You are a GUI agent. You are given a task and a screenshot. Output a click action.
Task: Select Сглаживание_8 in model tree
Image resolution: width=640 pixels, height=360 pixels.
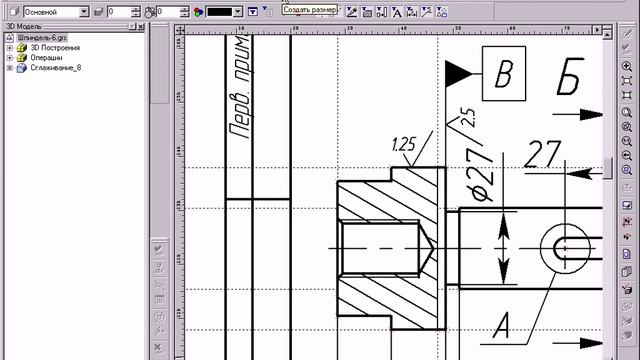coord(56,68)
